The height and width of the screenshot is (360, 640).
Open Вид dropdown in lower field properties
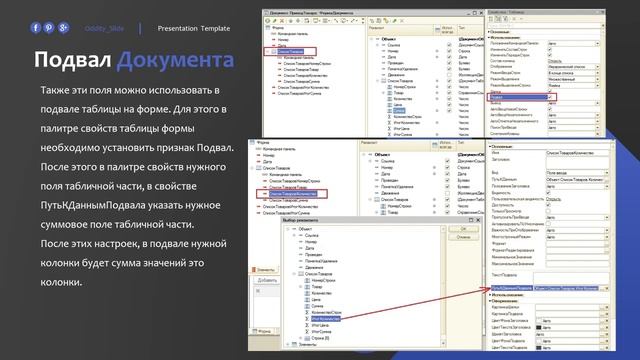(607, 173)
